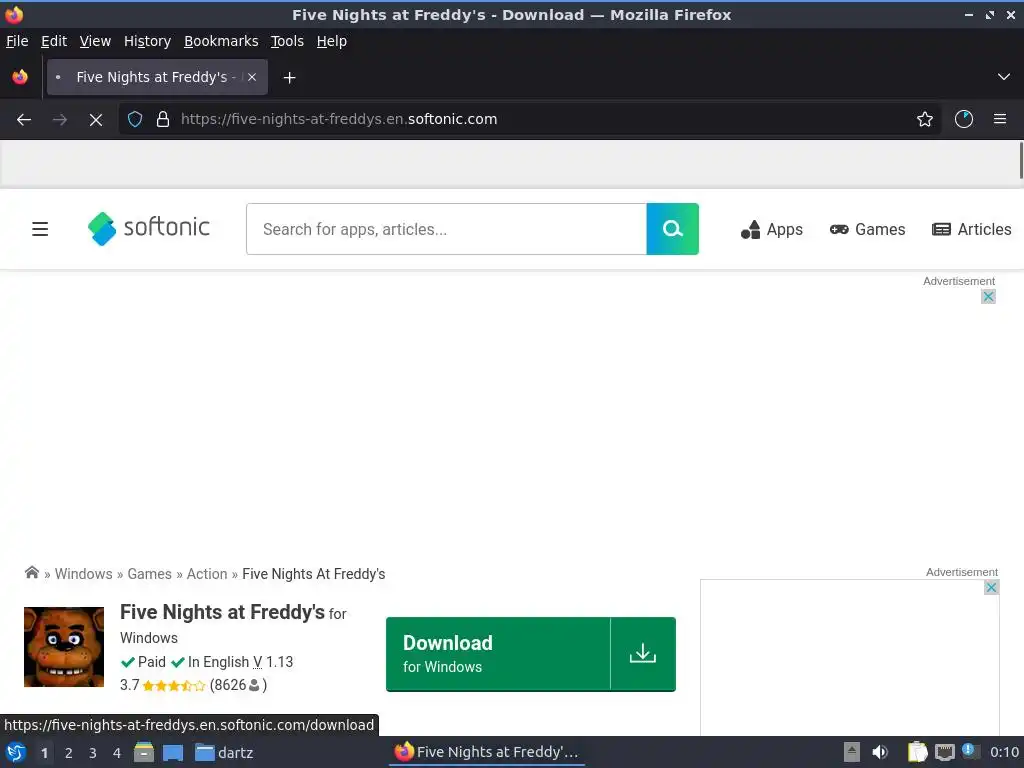This screenshot has width=1024, height=768.
Task: Open update notification tray icon
Action: 970,751
